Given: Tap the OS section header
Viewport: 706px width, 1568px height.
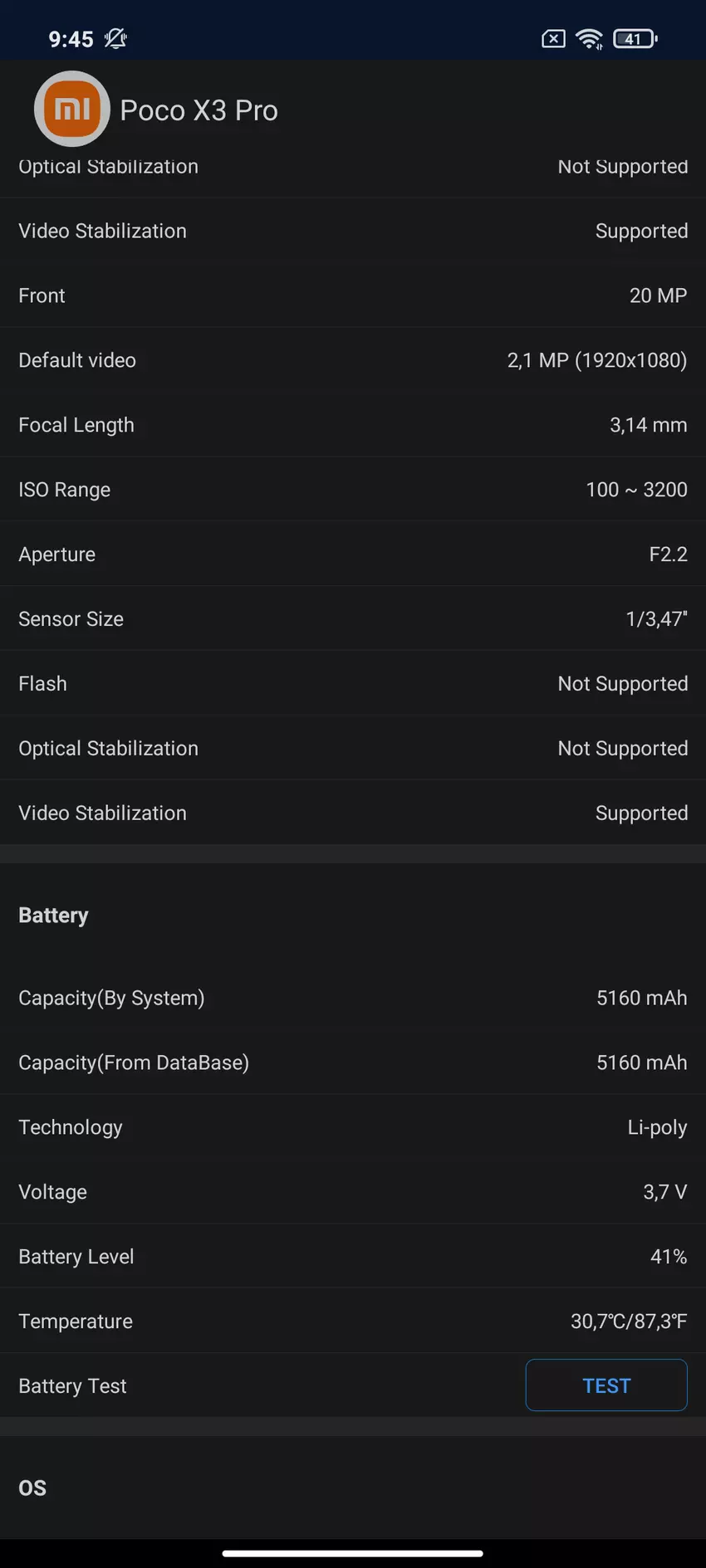Looking at the screenshot, I should coord(32,1488).
